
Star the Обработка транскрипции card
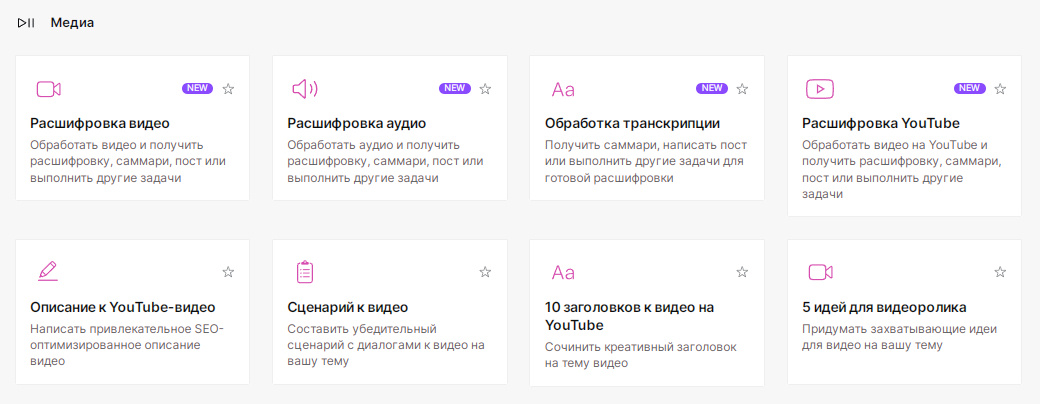click(742, 89)
